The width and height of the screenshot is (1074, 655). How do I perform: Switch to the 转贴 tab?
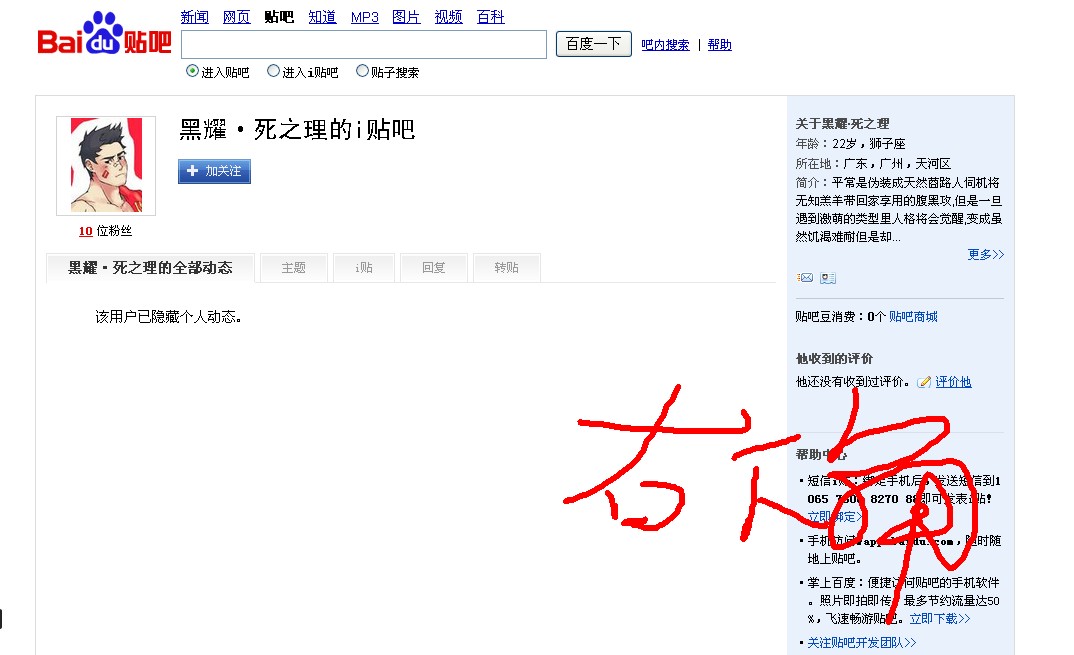coord(507,268)
